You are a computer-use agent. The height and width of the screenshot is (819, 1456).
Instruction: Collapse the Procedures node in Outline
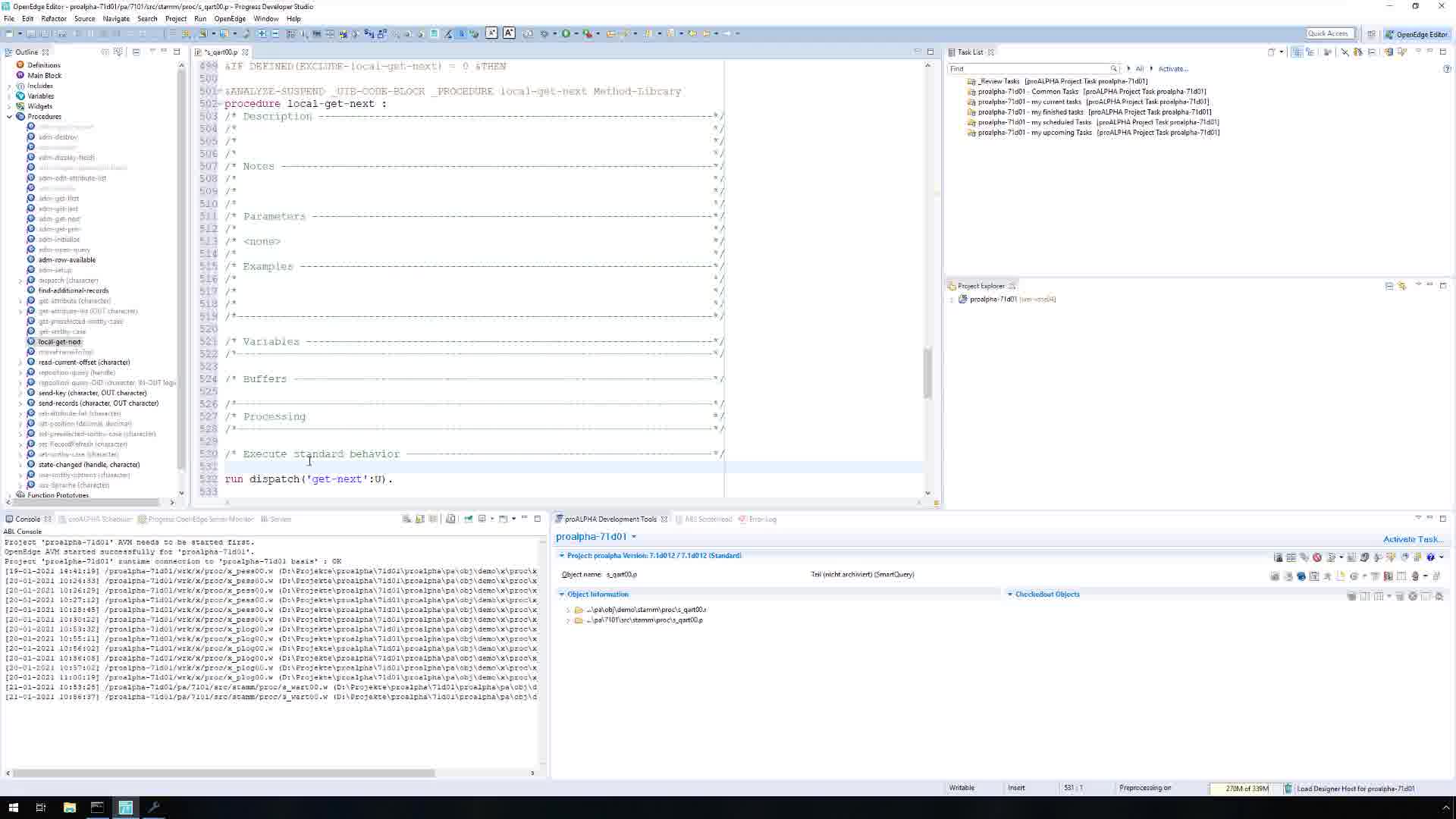(9, 117)
